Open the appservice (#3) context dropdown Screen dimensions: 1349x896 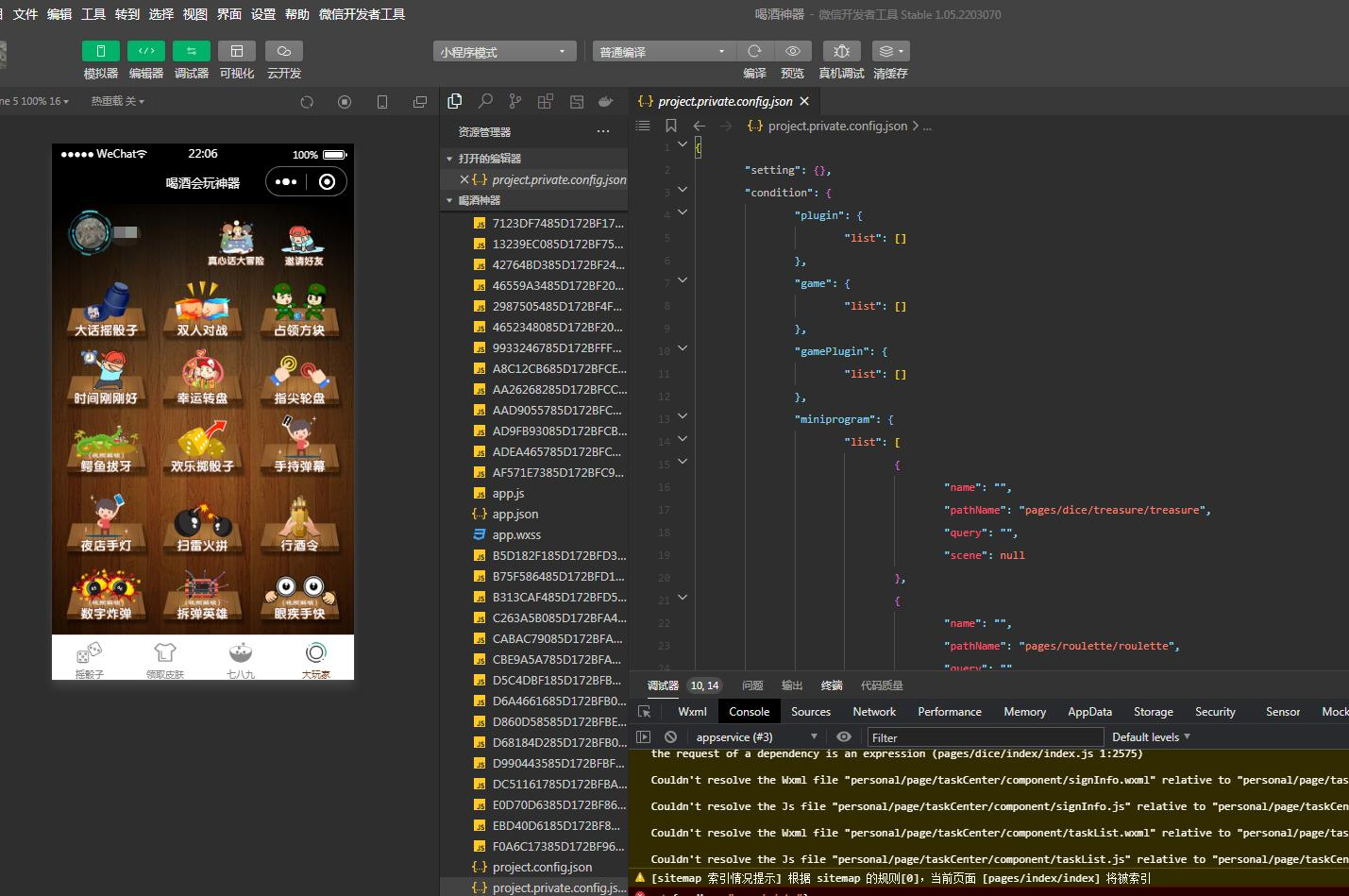756,737
